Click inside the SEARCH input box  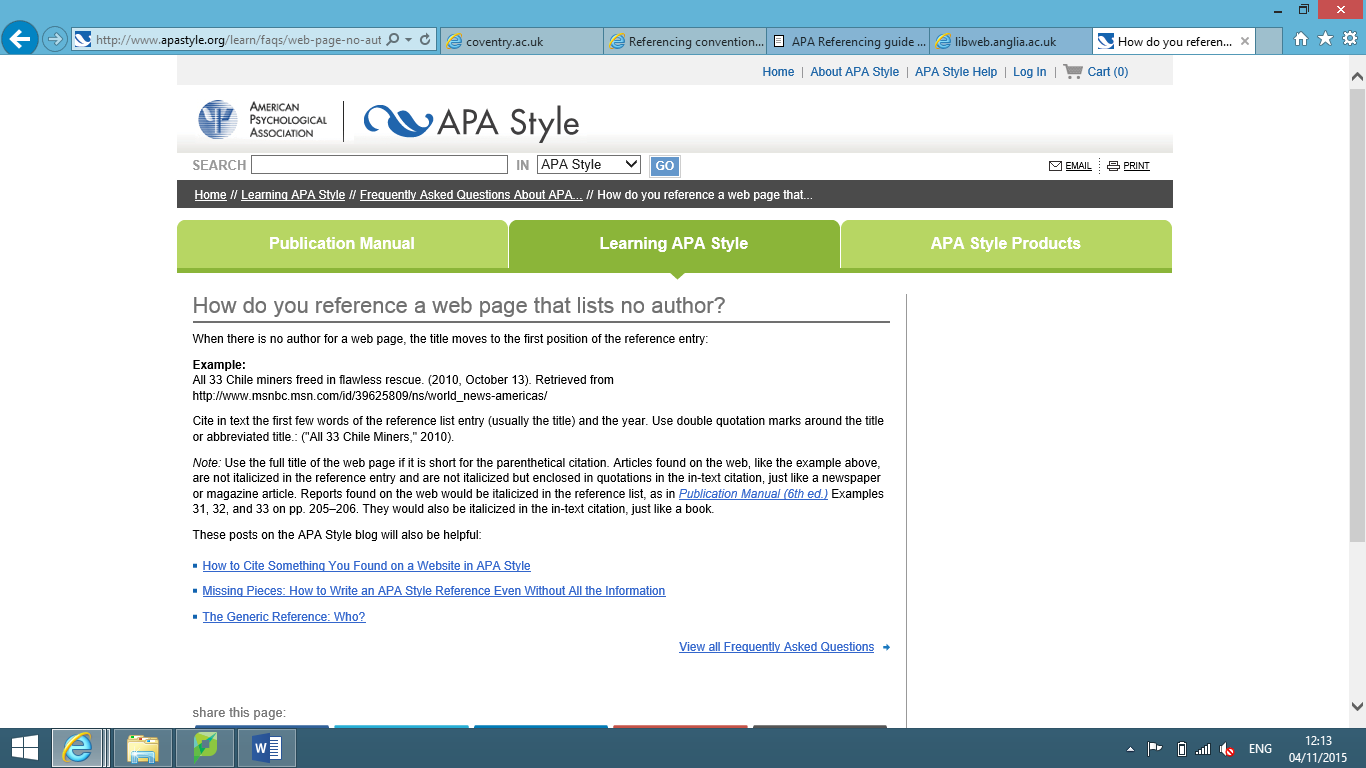tap(378, 164)
